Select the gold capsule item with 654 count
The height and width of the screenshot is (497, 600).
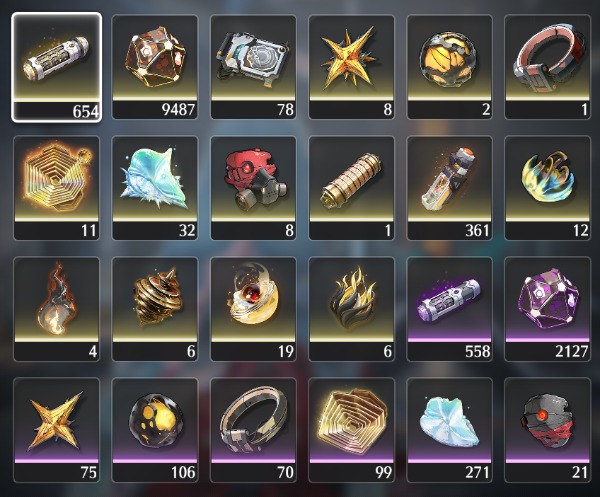coord(57,67)
